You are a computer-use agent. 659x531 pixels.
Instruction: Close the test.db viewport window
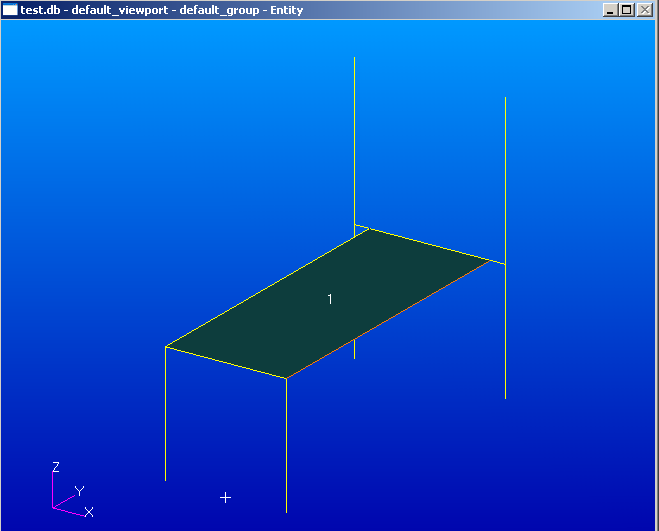tap(645, 10)
